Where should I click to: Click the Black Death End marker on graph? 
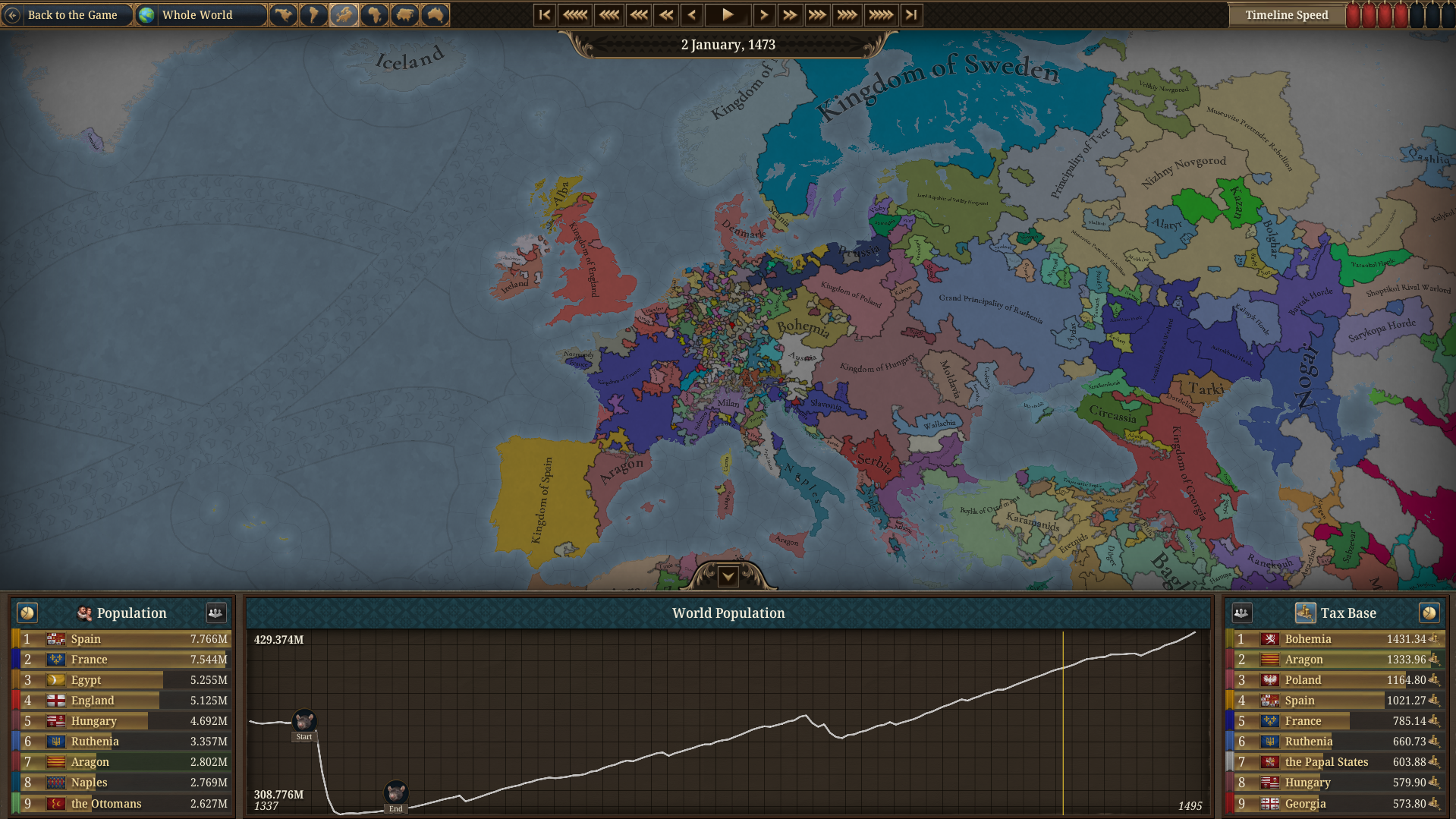396,795
